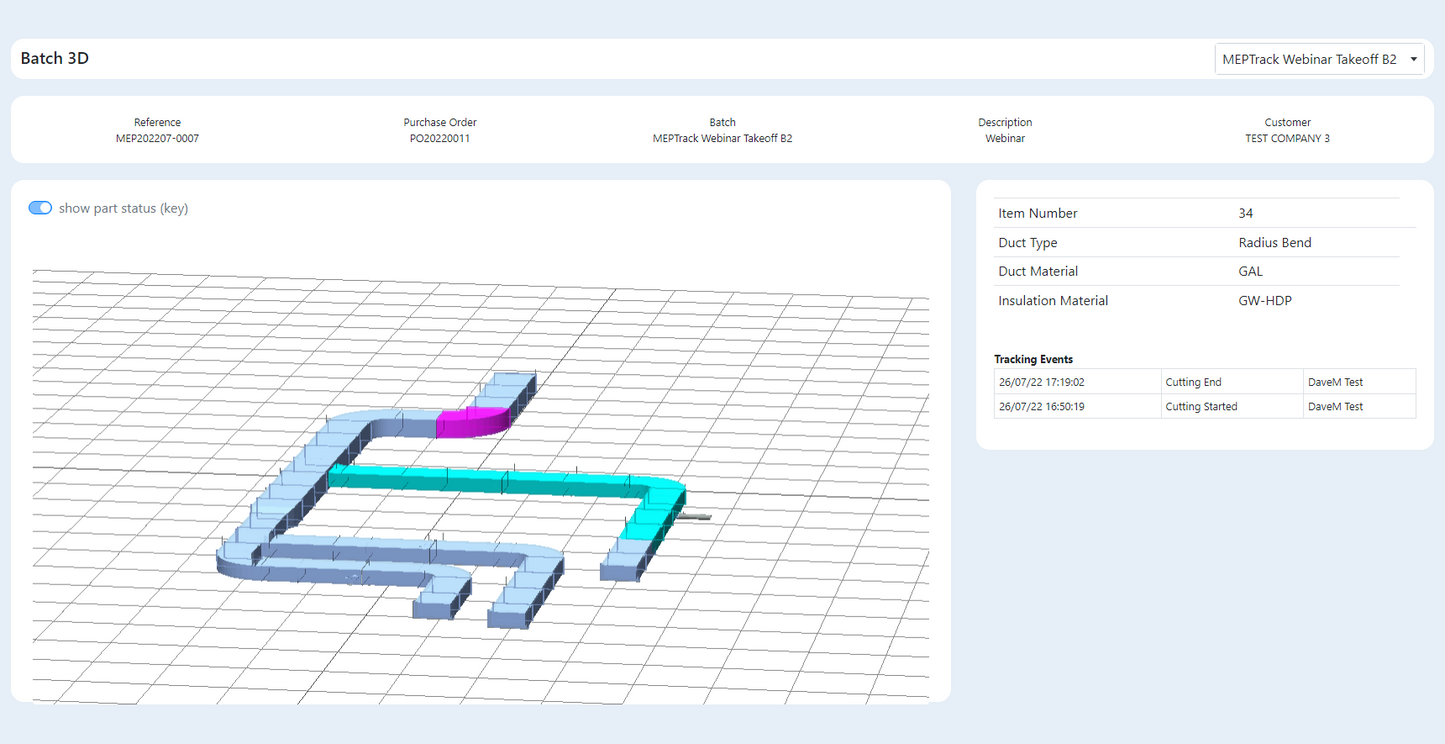Click the TEST COMPANY 3 customer name
The image size is (1445, 744).
[1287, 139]
